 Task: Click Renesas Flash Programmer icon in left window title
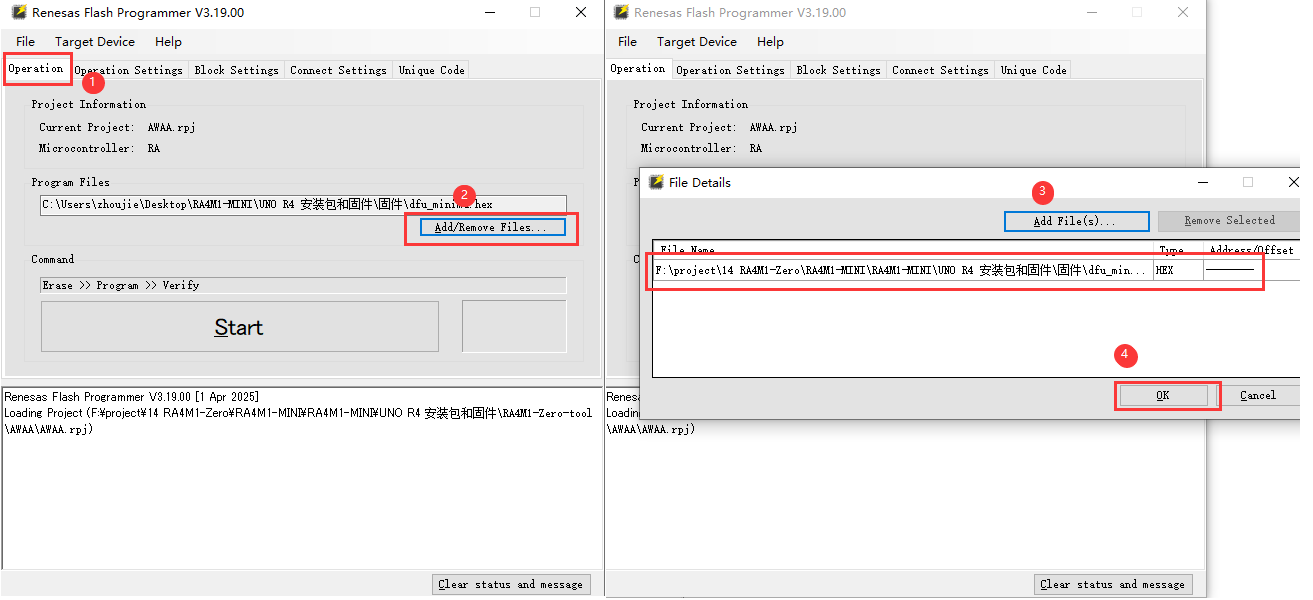click(18, 13)
